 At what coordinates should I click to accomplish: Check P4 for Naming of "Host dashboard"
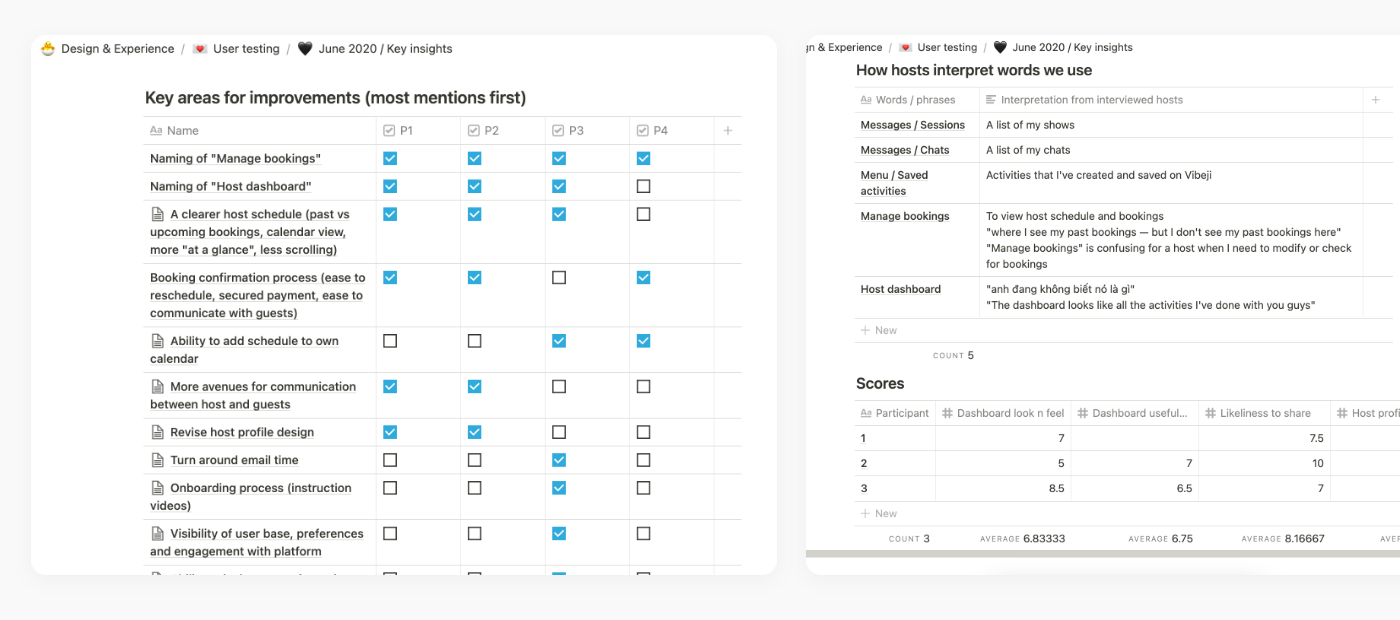pyautogui.click(x=643, y=186)
